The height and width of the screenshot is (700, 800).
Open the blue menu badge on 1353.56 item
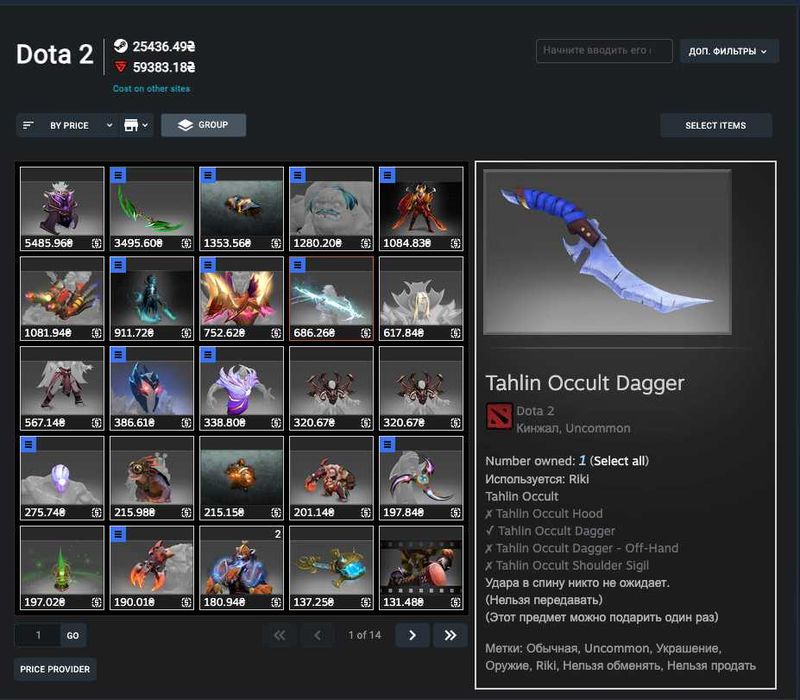pyautogui.click(x=208, y=175)
